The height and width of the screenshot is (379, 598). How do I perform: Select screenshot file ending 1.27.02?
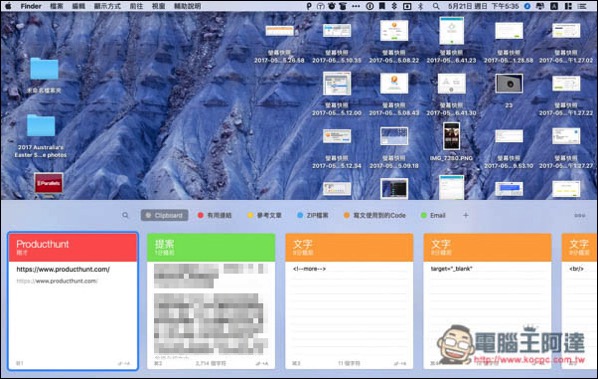pyautogui.click(x=566, y=43)
